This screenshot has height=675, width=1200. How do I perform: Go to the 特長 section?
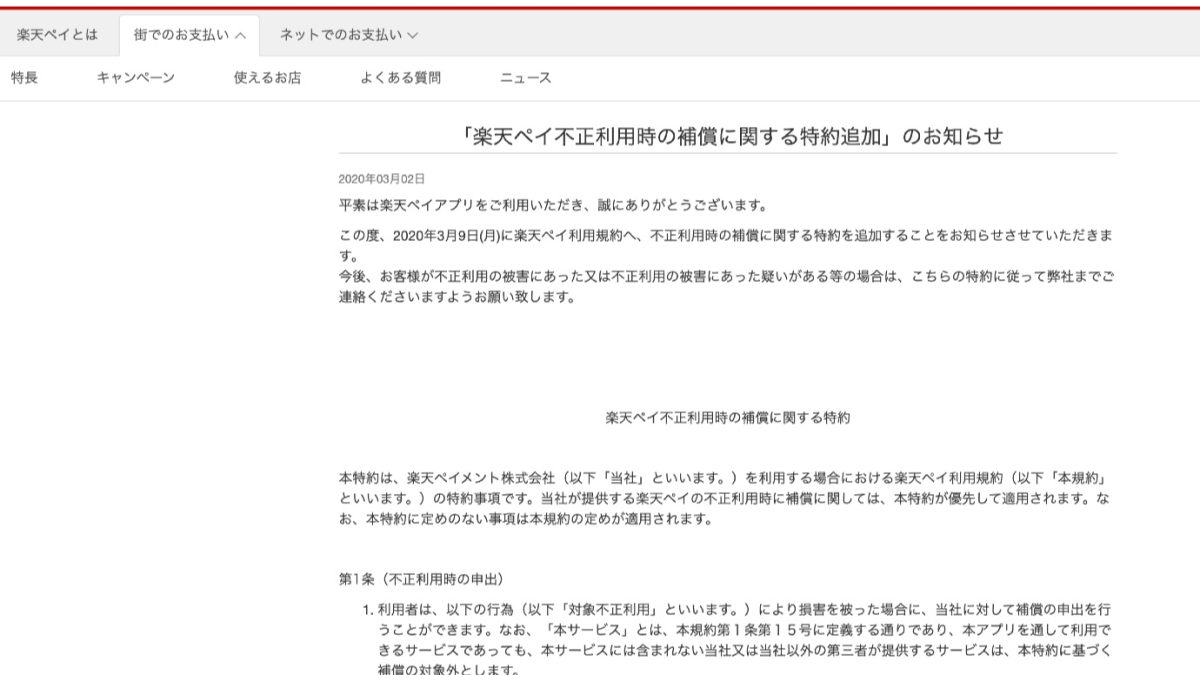tap(25, 77)
